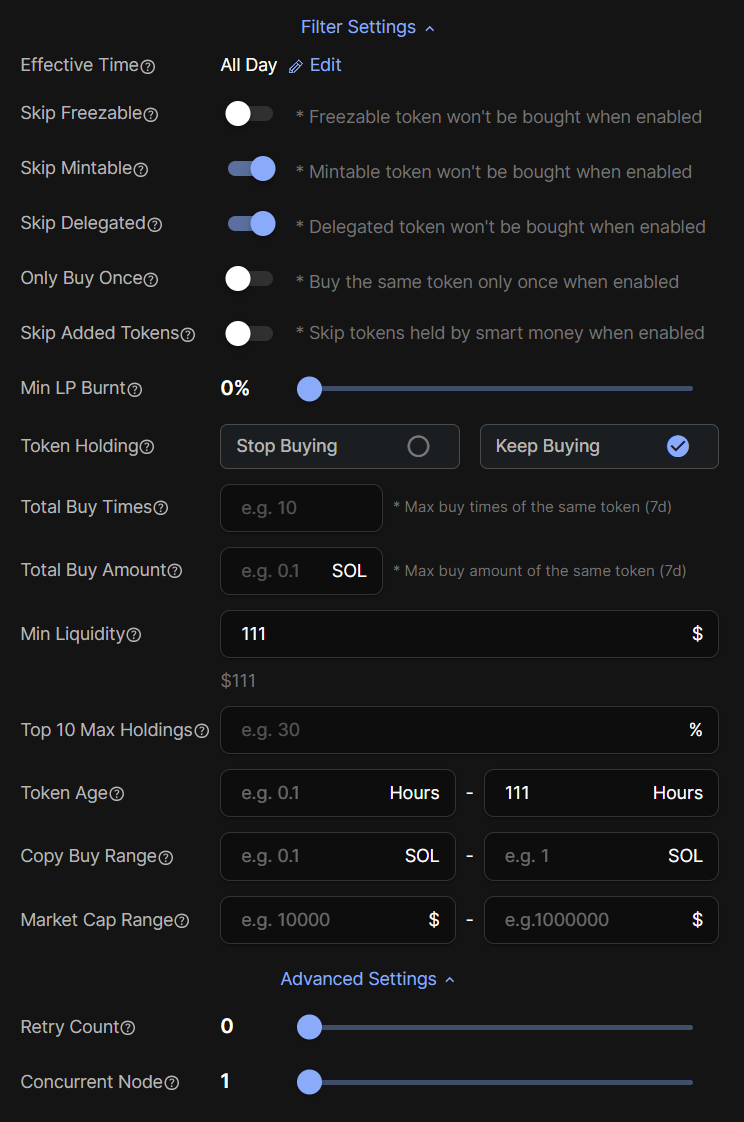Select the Stop Buying option
This screenshot has width=744, height=1122.
coord(339,447)
